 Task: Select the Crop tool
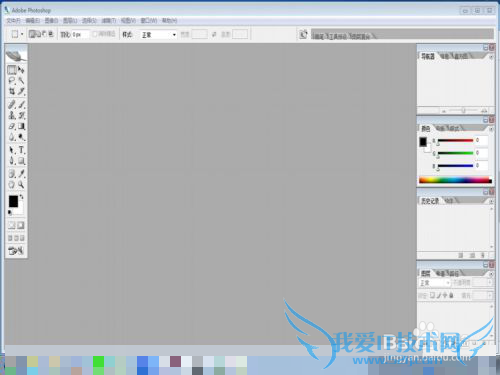tap(12, 91)
